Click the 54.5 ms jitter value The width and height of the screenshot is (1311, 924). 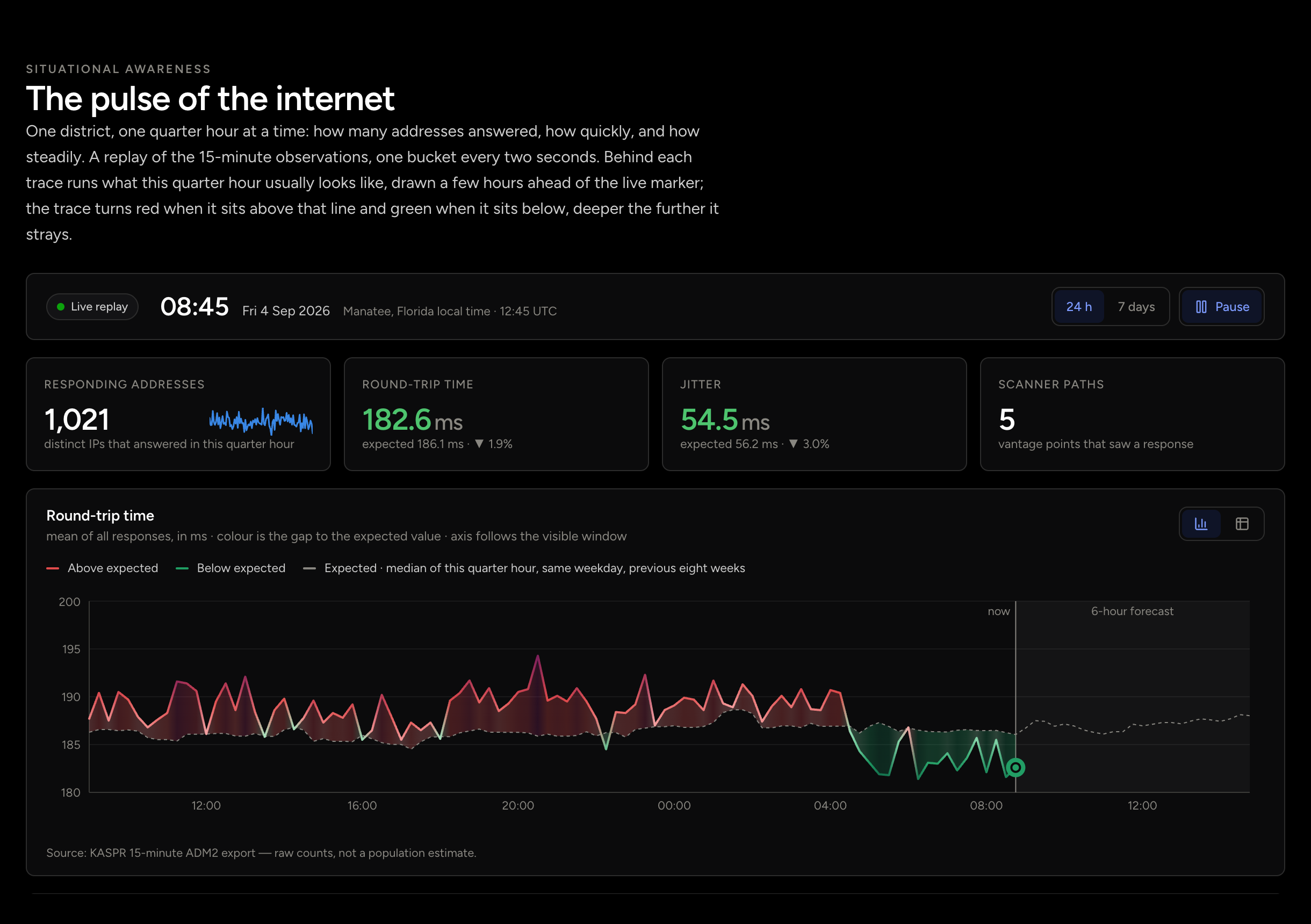[725, 420]
